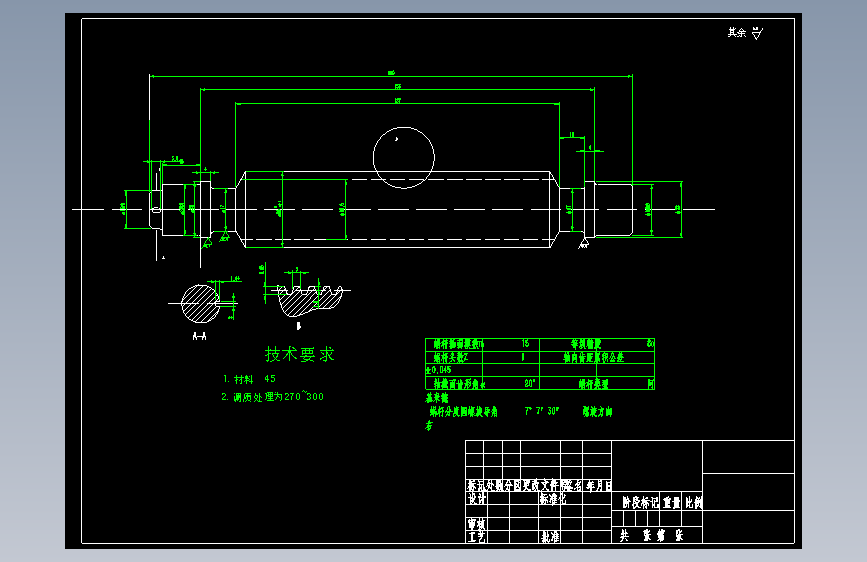
Task: Click the '15' value in the parameter table
Action: click(525, 344)
